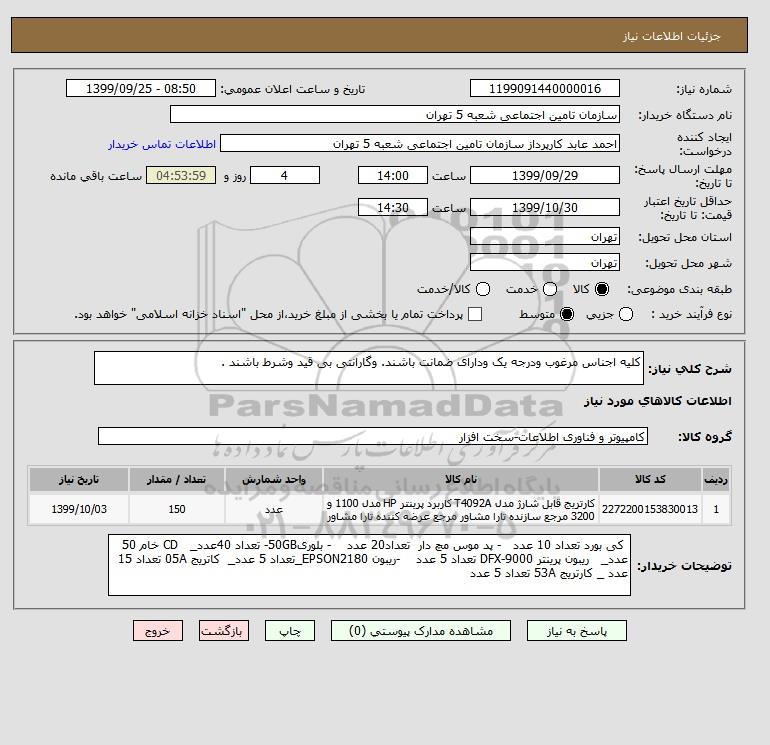
Task: Click need date cell 1399/10/03
Action: point(79,509)
